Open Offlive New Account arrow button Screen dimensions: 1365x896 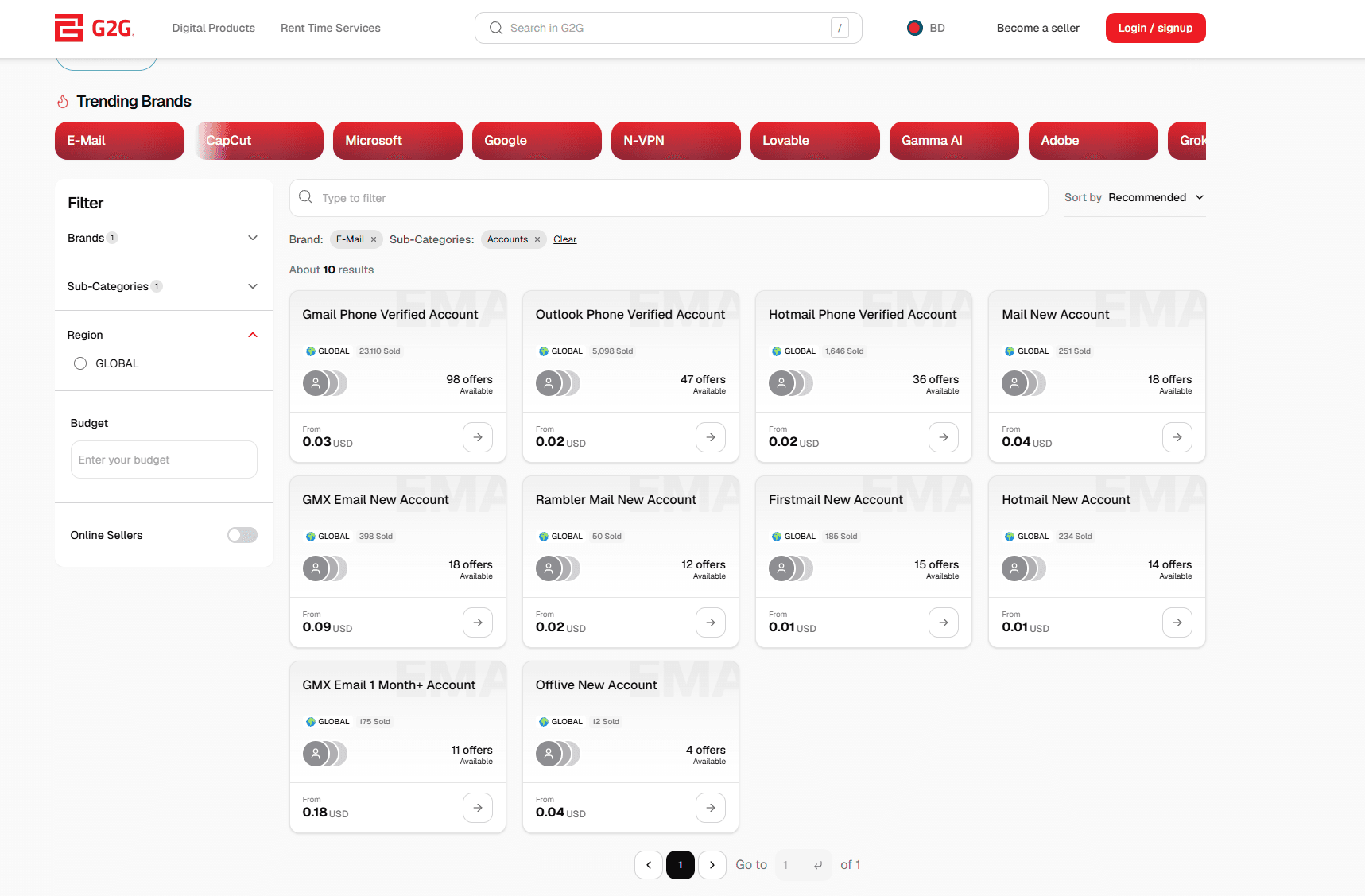[711, 808]
